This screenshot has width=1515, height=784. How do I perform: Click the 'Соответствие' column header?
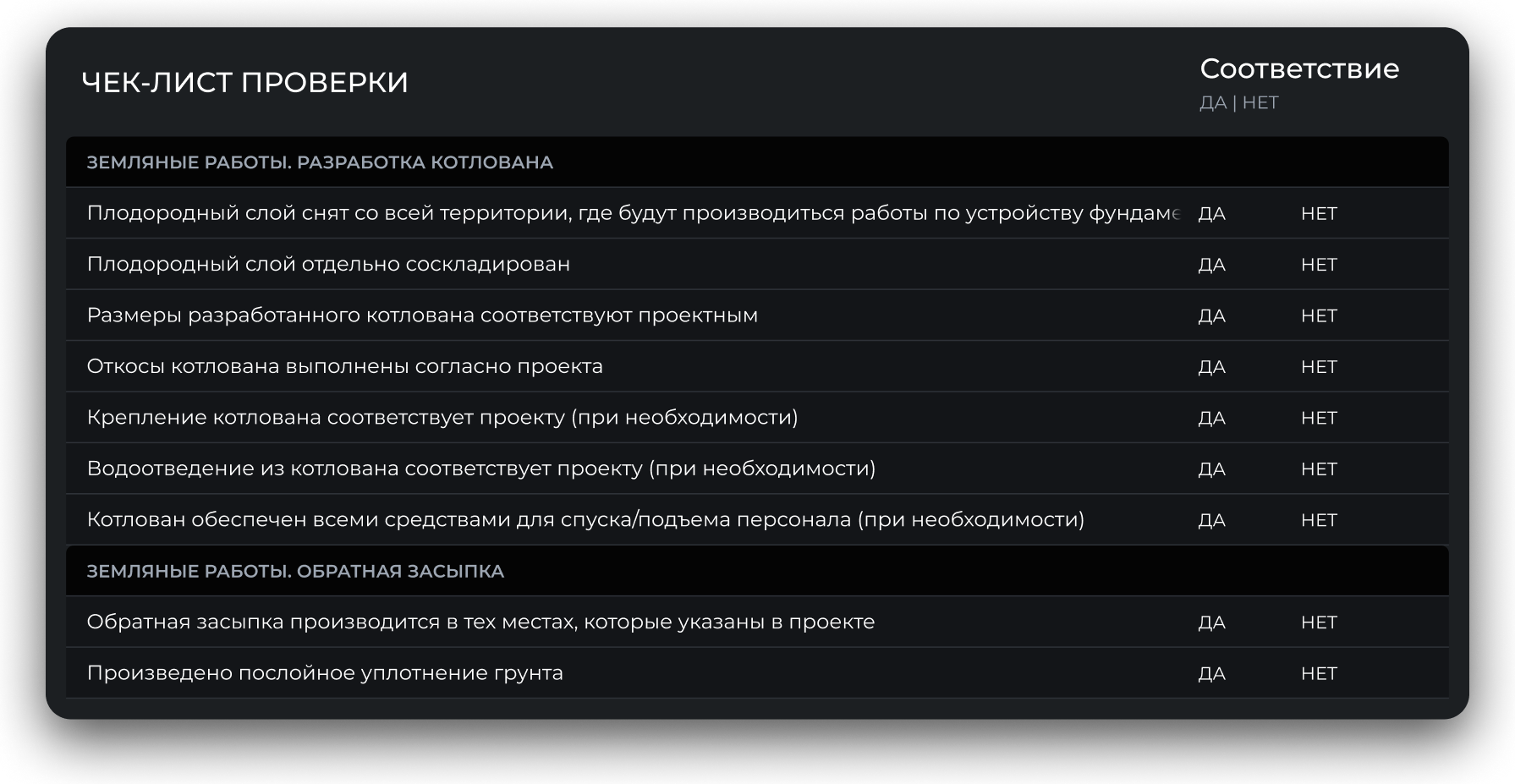(1299, 69)
